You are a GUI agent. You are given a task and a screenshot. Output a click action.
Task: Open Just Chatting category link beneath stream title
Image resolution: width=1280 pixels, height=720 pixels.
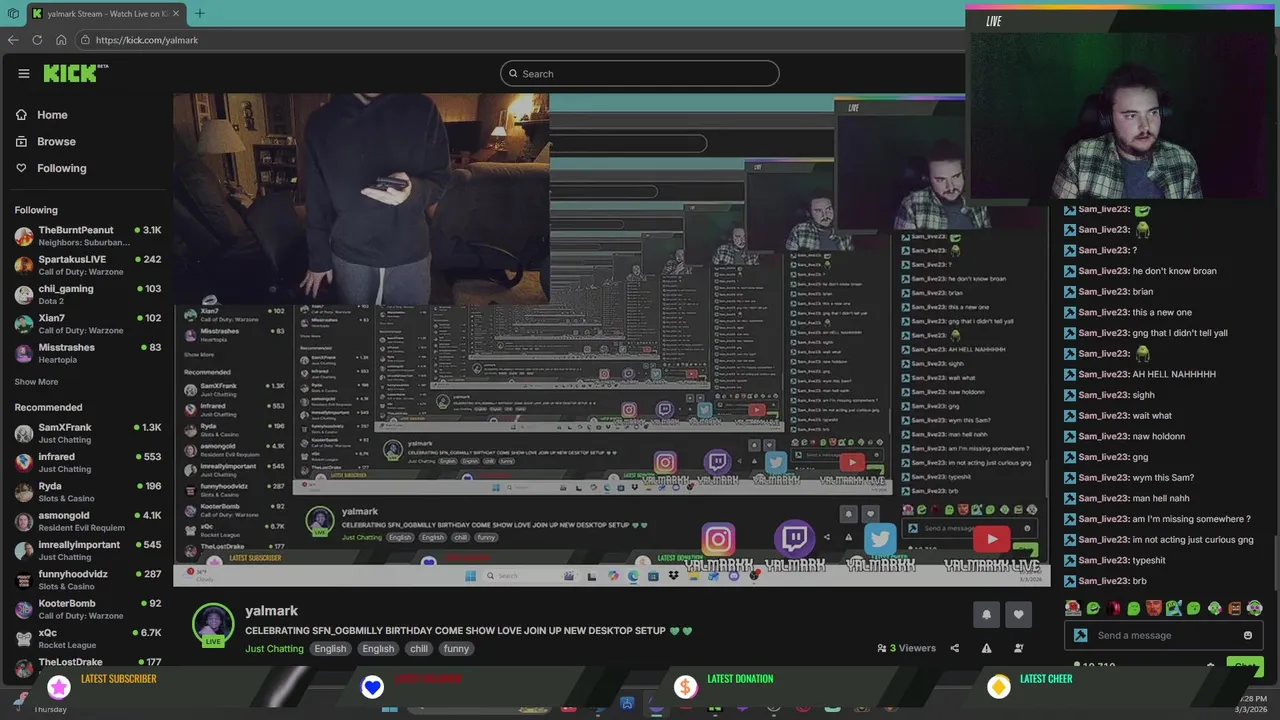[x=274, y=649]
